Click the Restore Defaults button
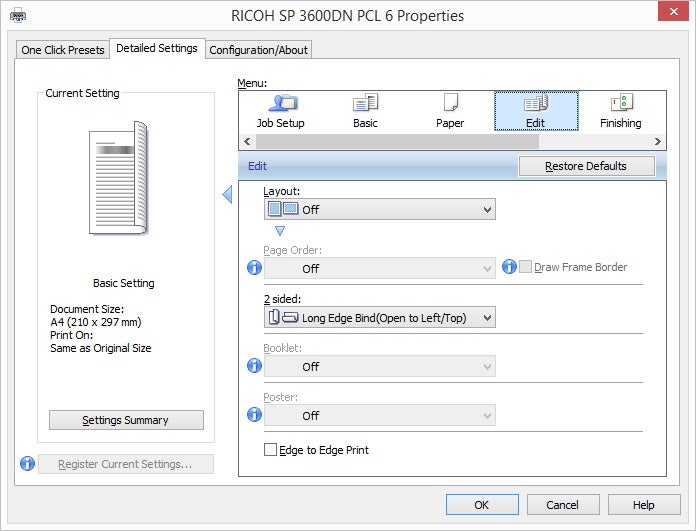Viewport: 696px width, 531px height. (x=586, y=166)
